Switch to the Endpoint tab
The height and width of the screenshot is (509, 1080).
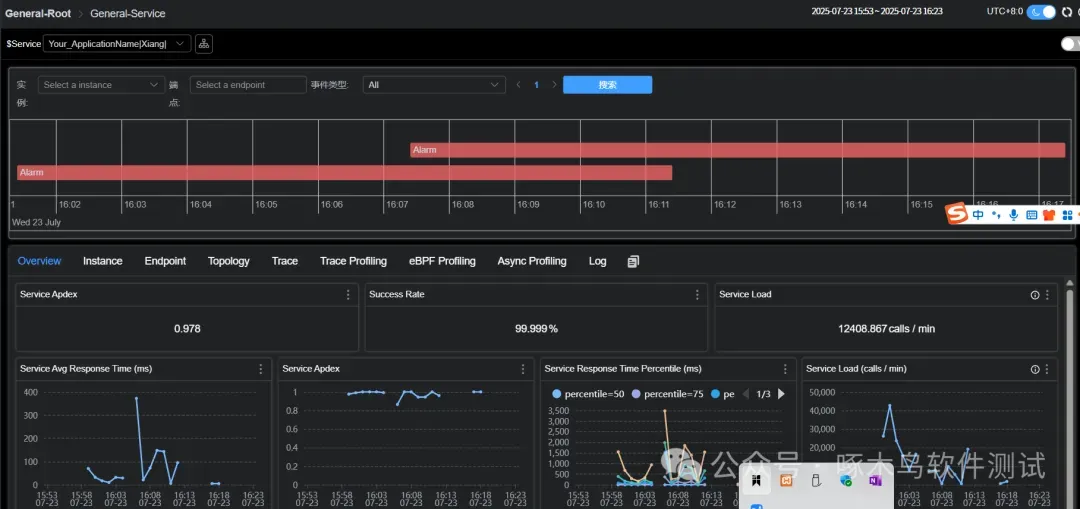(x=165, y=261)
